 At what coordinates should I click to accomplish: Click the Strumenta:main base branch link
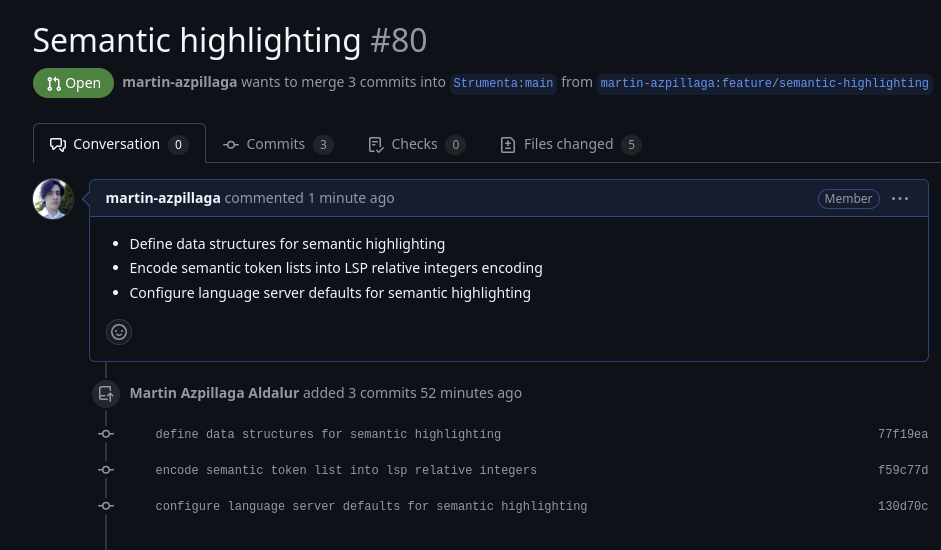[503, 83]
